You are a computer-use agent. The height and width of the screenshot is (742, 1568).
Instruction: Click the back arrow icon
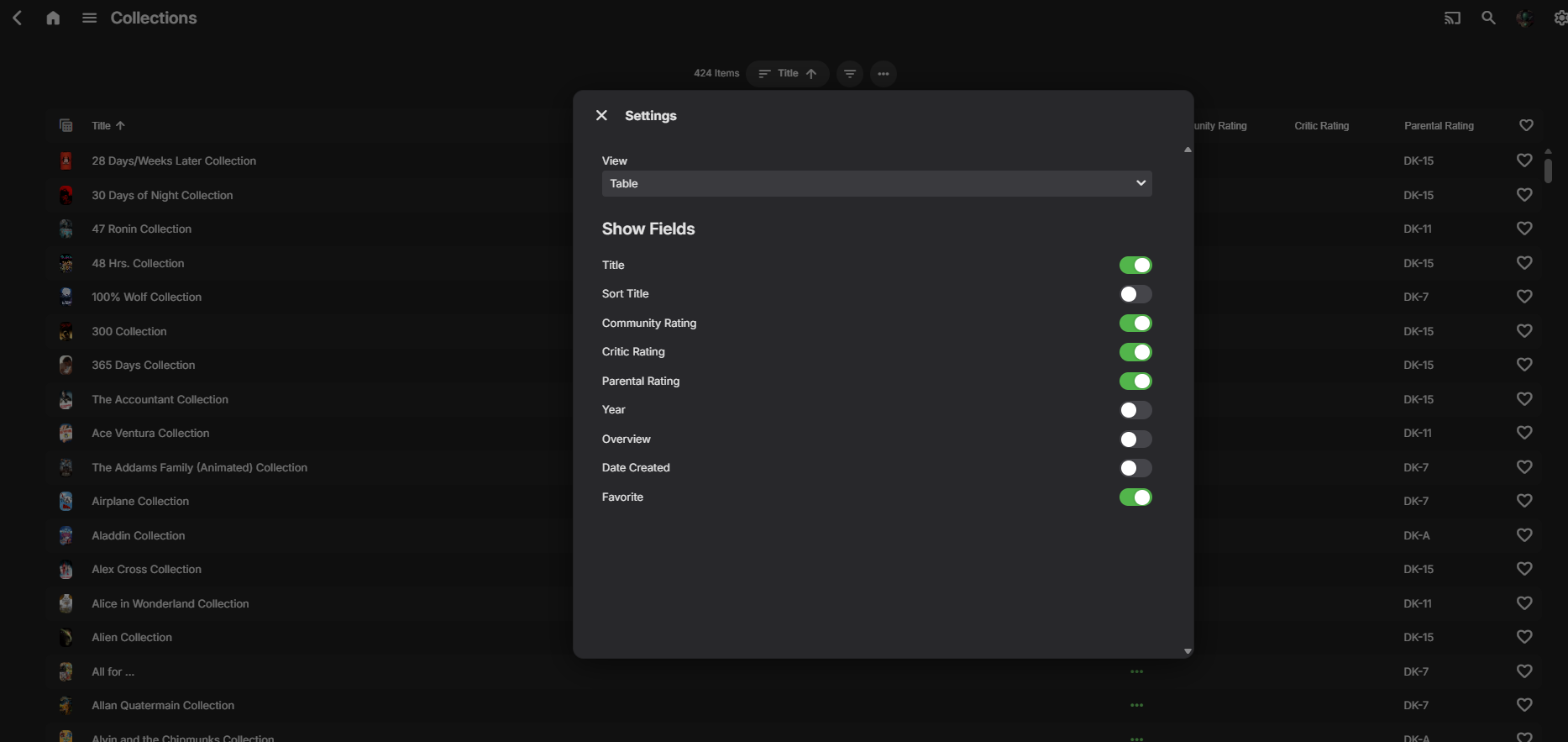click(x=17, y=18)
